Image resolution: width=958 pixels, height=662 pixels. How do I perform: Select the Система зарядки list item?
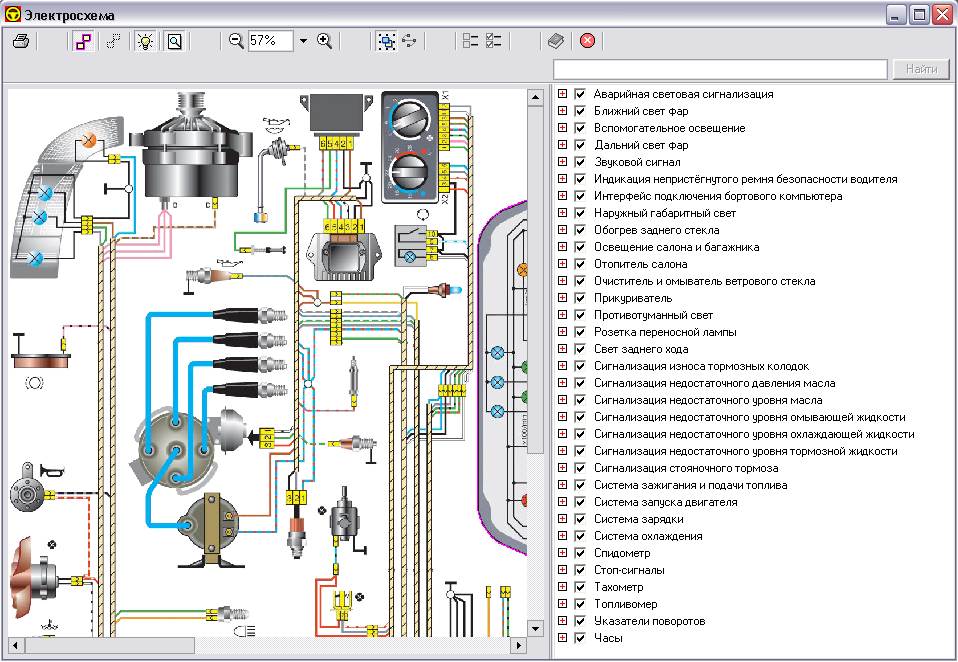click(x=638, y=519)
